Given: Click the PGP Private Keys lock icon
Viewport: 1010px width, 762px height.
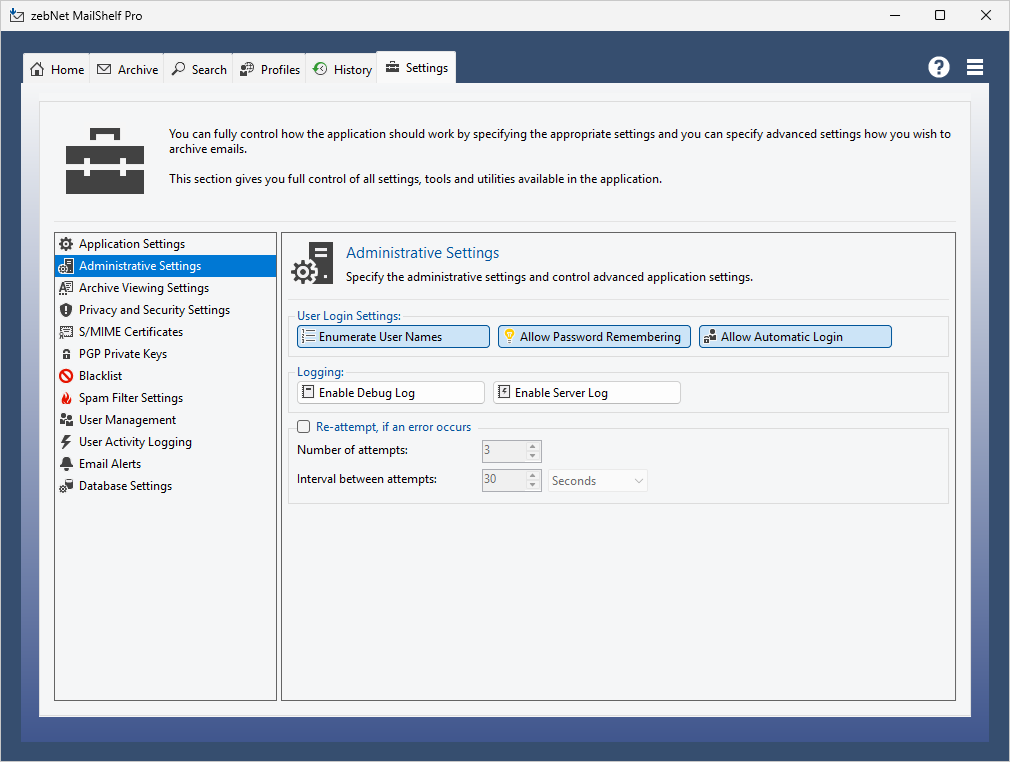Looking at the screenshot, I should coord(66,354).
